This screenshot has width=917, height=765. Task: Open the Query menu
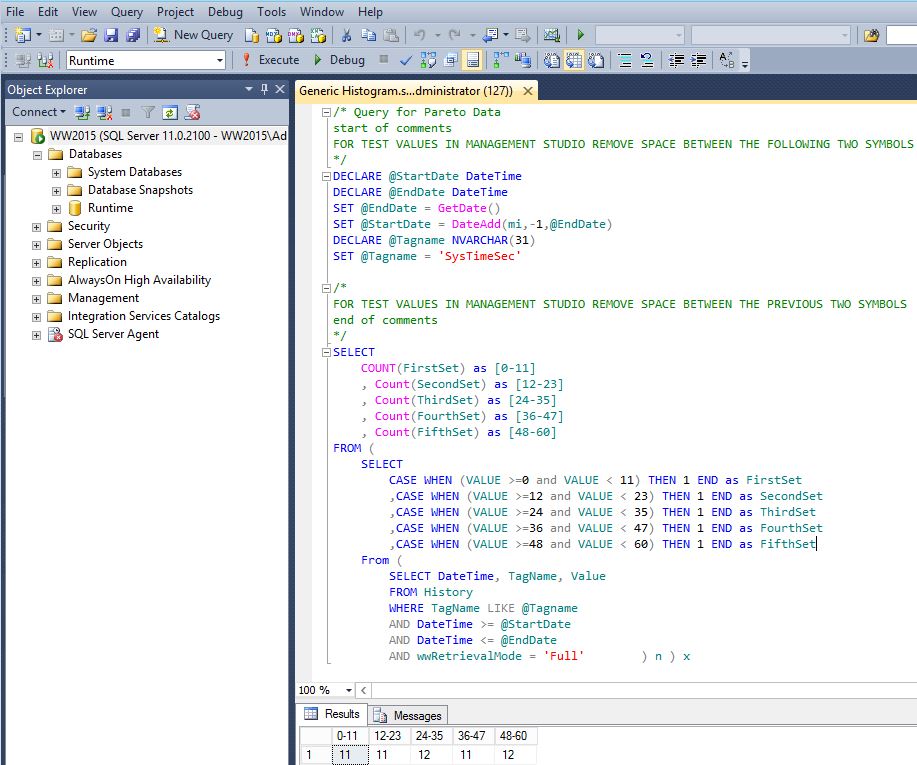pos(127,12)
